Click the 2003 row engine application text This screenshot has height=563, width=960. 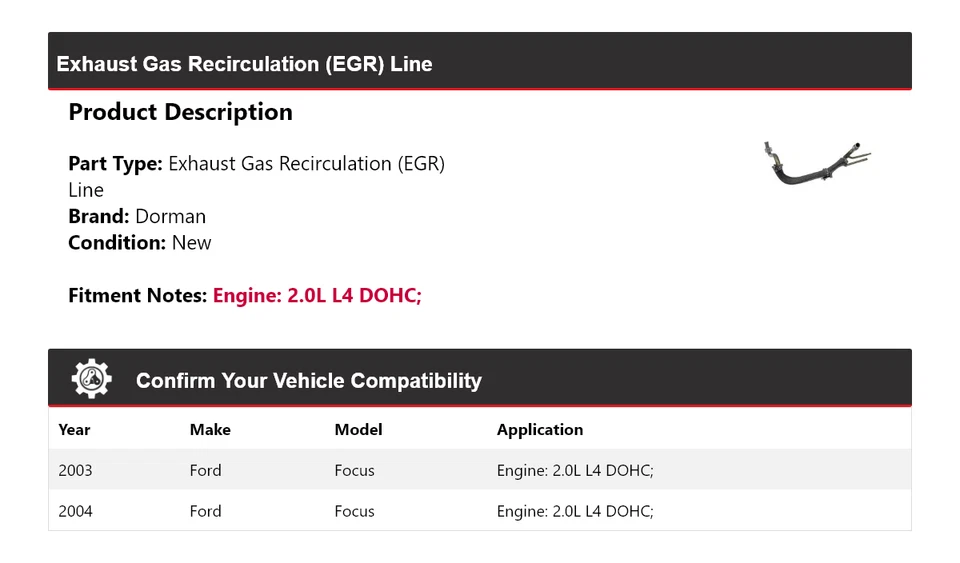(x=574, y=470)
